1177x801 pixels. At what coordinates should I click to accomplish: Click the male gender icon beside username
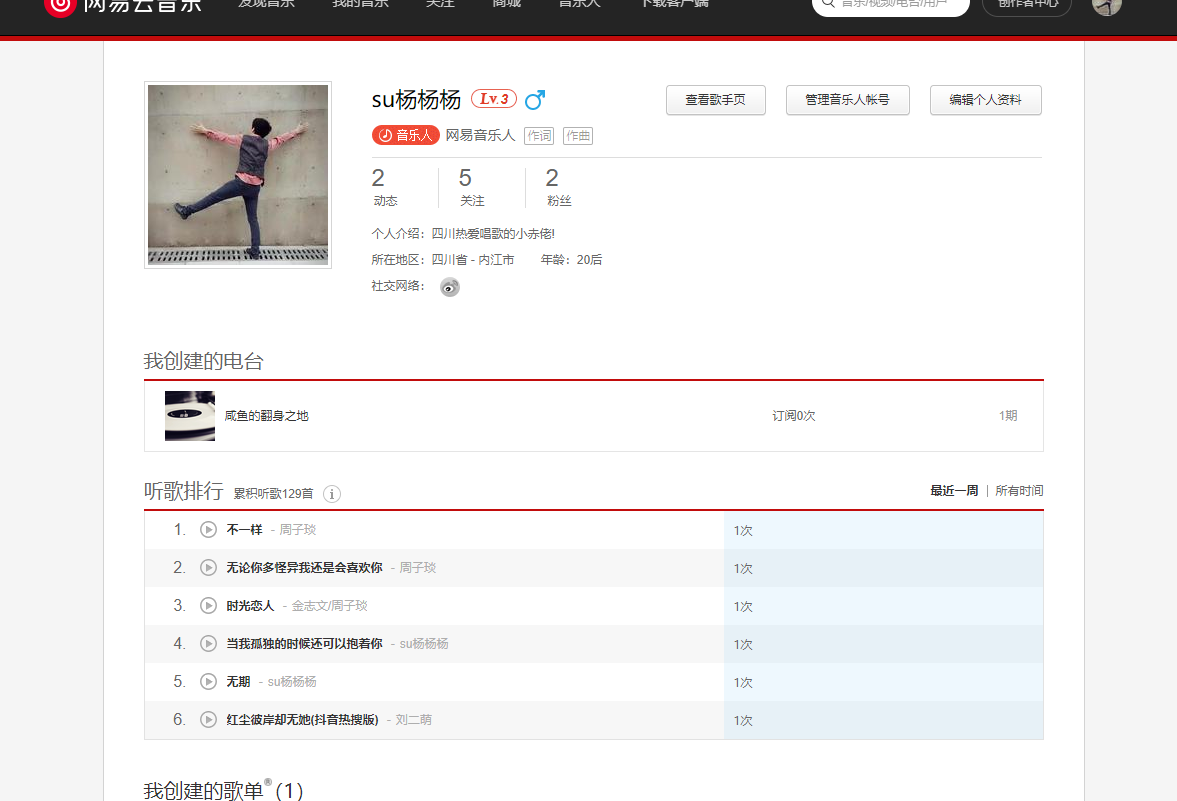pyautogui.click(x=536, y=99)
